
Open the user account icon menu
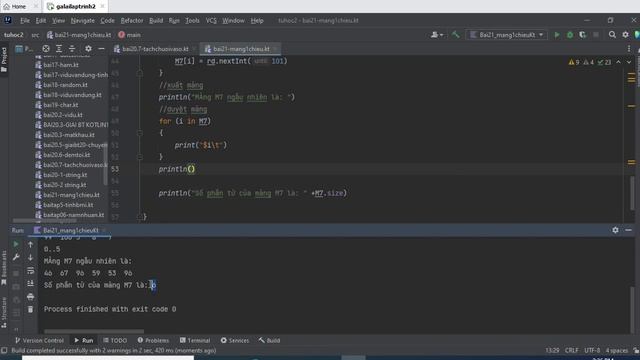(437, 35)
